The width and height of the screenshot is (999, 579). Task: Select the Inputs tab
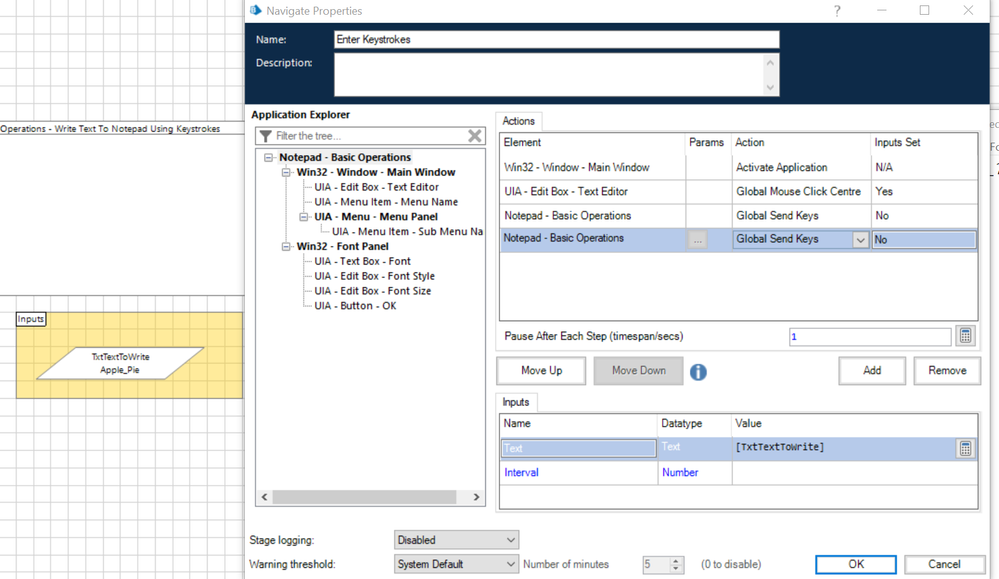[516, 402]
